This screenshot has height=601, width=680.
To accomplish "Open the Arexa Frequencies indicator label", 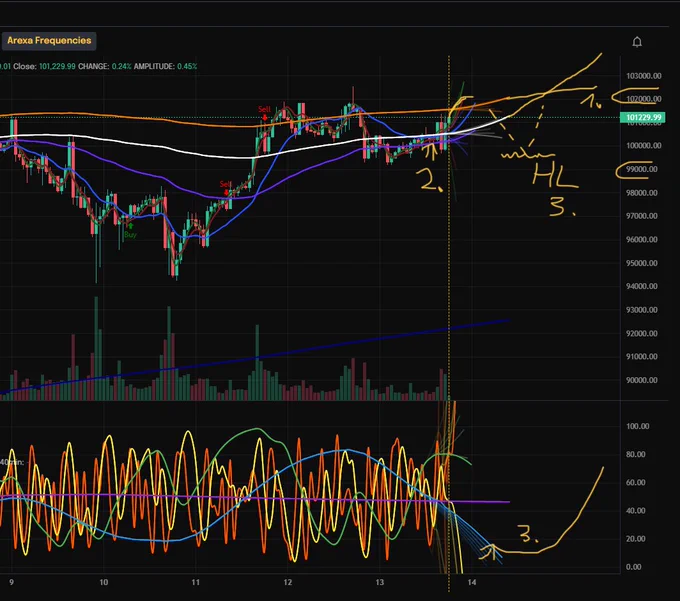I will [x=49, y=41].
